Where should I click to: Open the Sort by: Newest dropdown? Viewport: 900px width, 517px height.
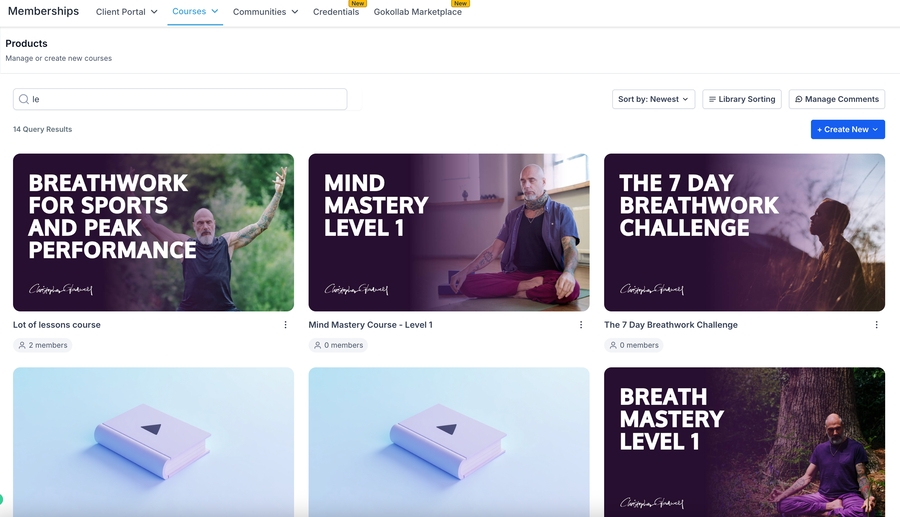653,99
